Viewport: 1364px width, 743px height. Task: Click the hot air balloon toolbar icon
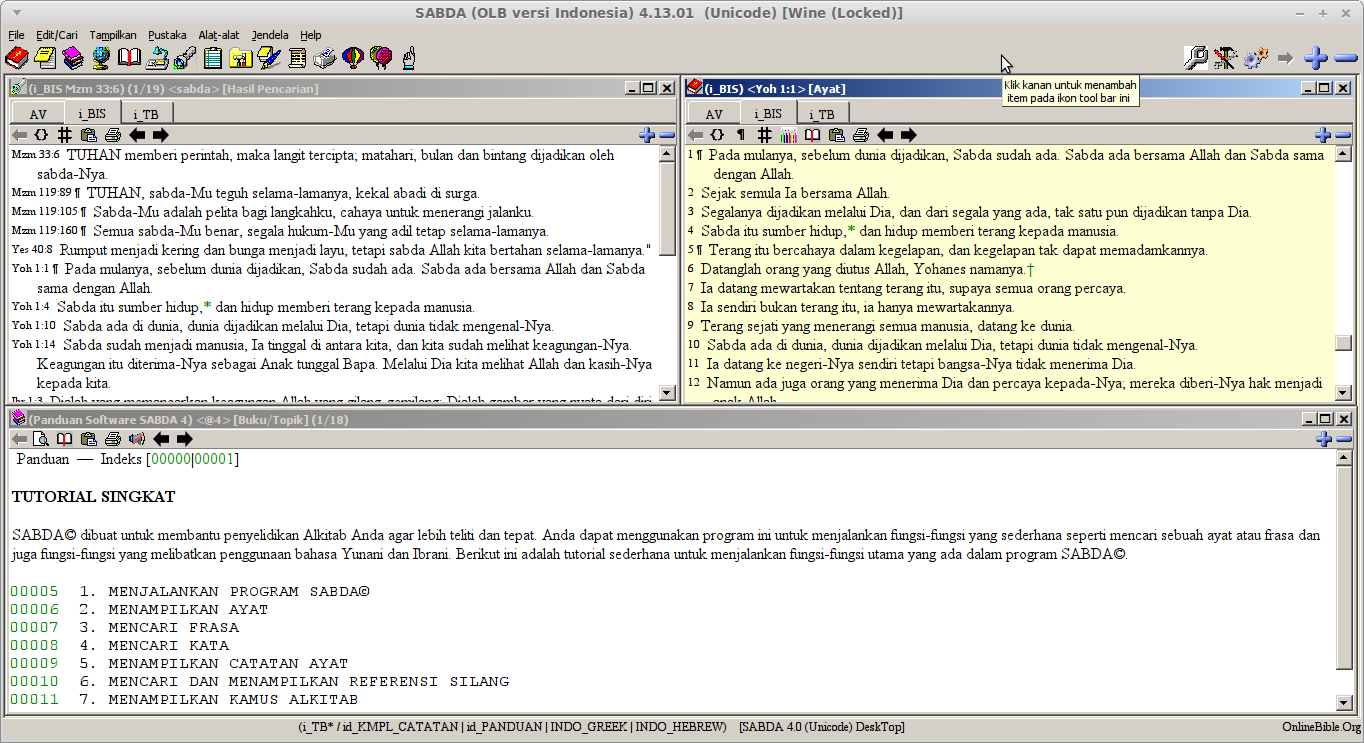click(x=352, y=58)
